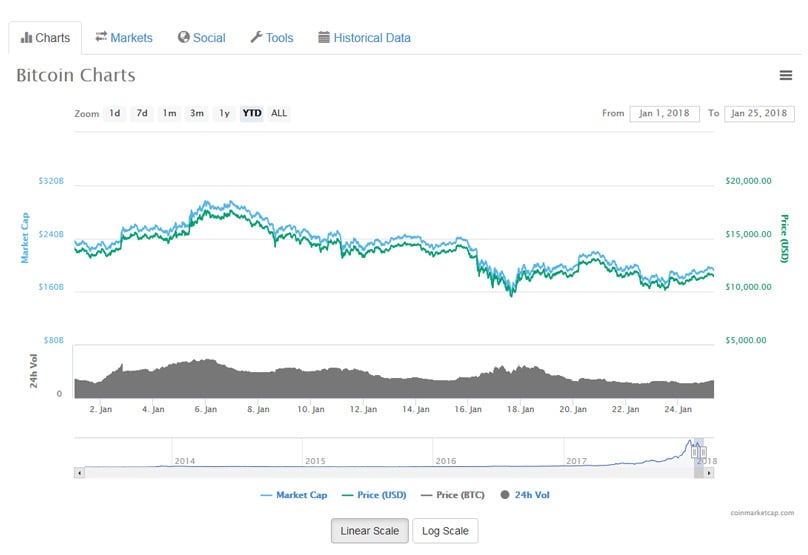Click the coinmarketcap.com credits link
The width and height of the screenshot is (808, 555).
click(x=762, y=513)
